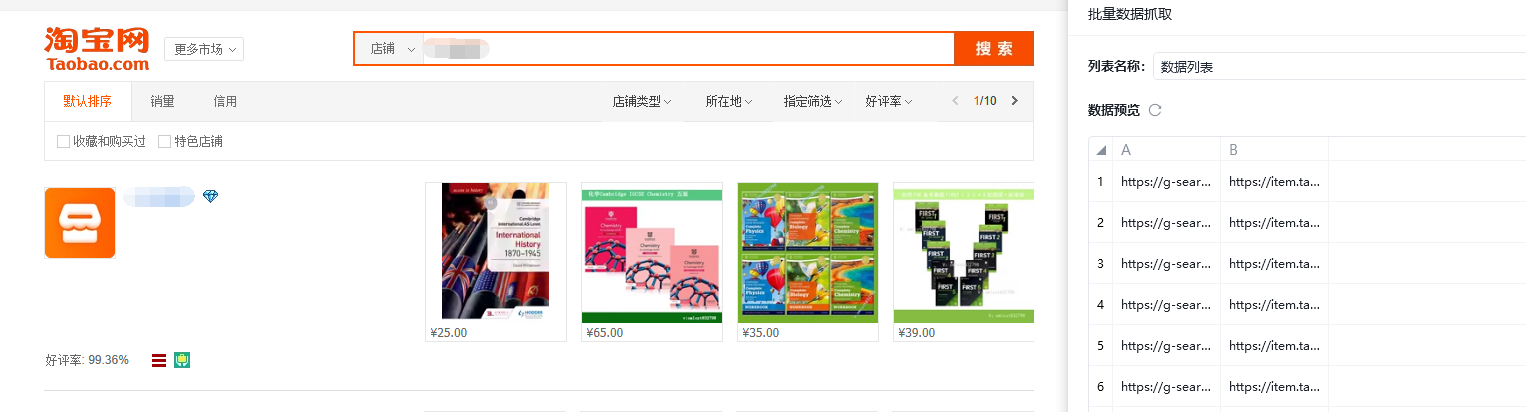Screen dimensions: 1526x412
Task: Check the 收藏和购买过 checkbox
Action: pyautogui.click(x=63, y=142)
